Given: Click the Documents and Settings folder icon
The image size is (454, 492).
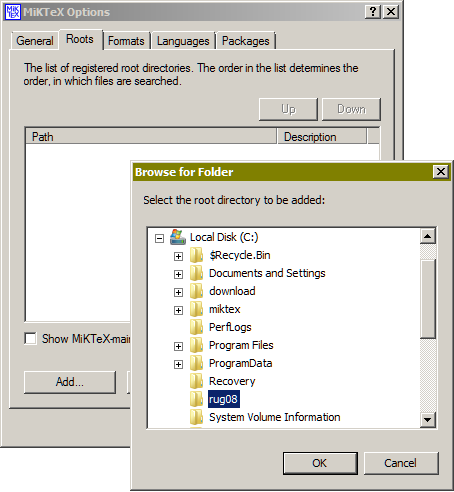Looking at the screenshot, I should pyautogui.click(x=197, y=273).
